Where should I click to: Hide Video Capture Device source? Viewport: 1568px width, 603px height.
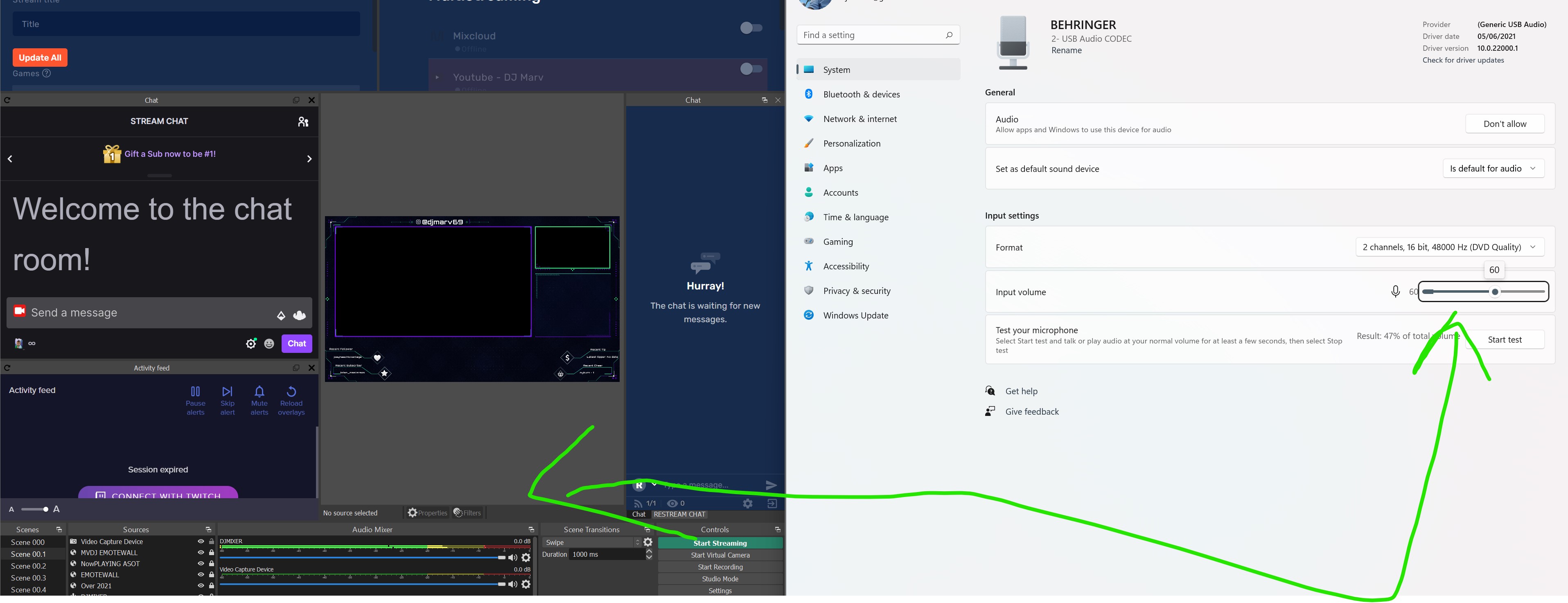pyautogui.click(x=200, y=542)
